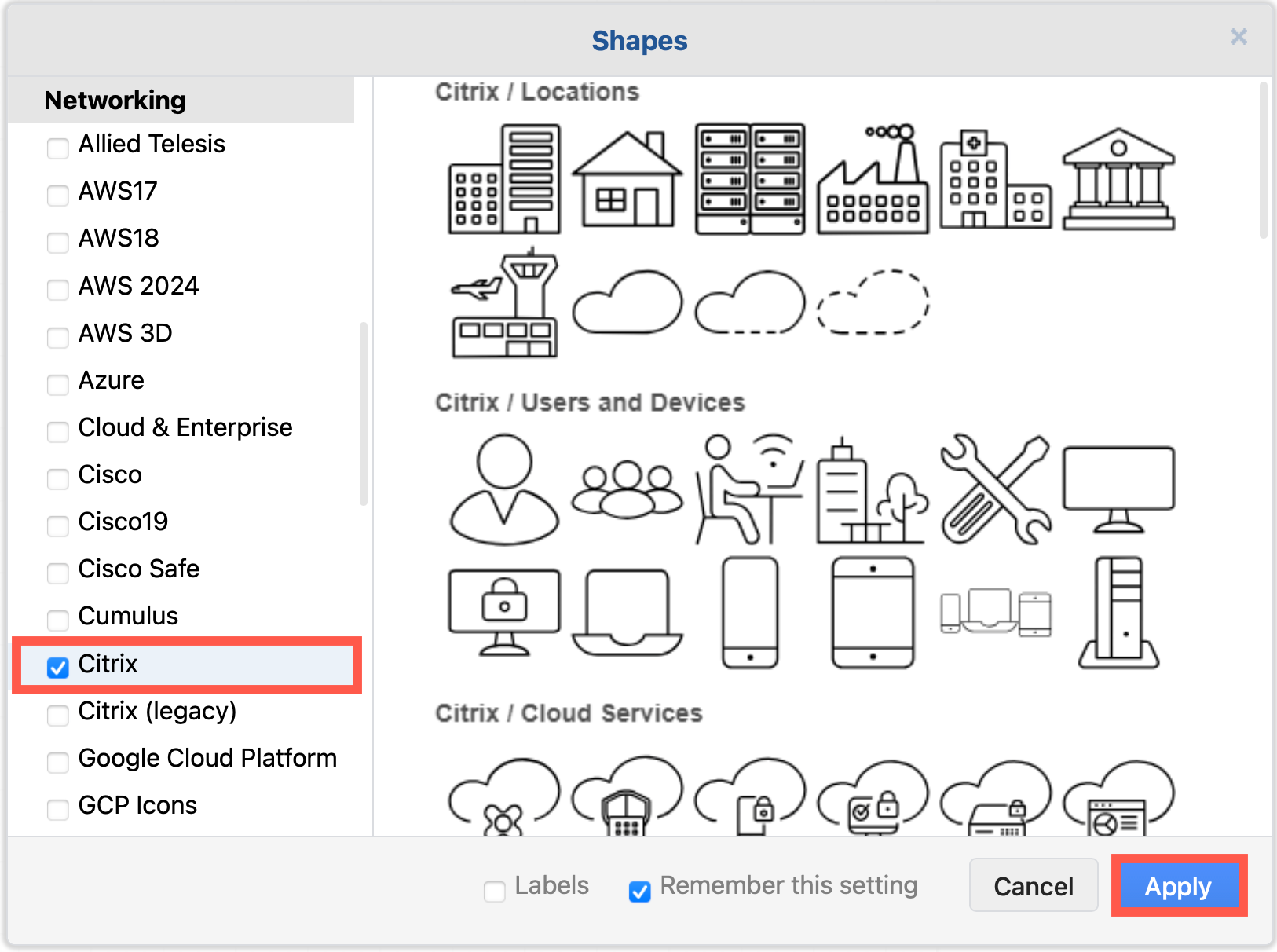Image resolution: width=1277 pixels, height=952 pixels.
Task: Select the crossed wrench tools shape
Action: (x=995, y=489)
